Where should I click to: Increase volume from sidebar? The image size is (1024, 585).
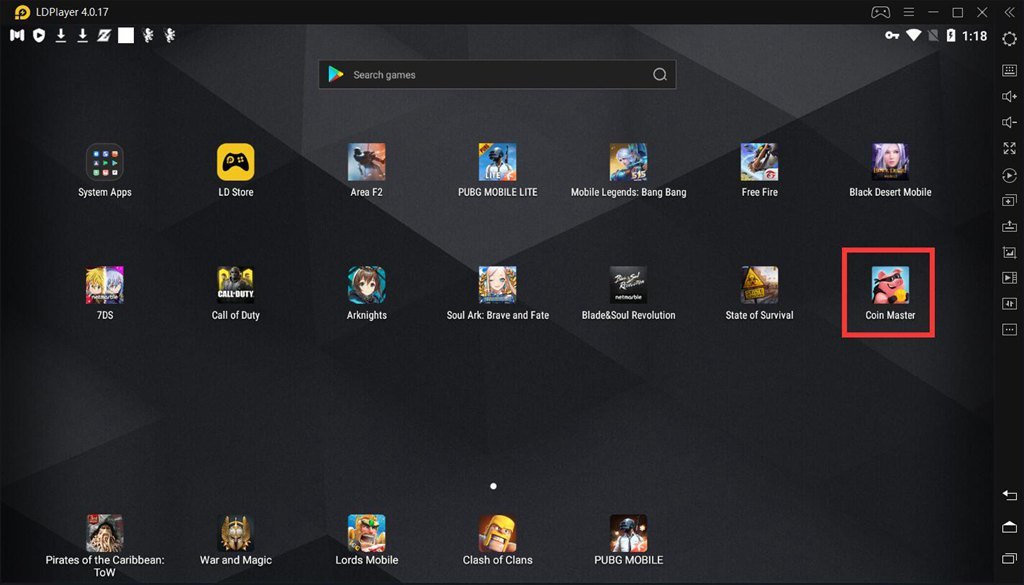(1009, 96)
